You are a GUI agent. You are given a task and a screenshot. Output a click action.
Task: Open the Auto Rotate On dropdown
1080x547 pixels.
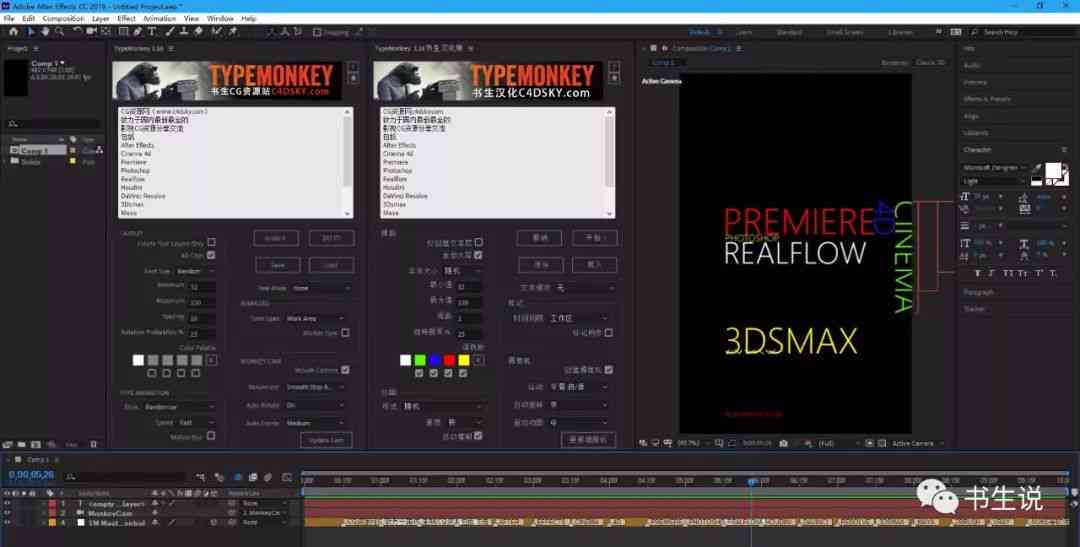[316, 405]
